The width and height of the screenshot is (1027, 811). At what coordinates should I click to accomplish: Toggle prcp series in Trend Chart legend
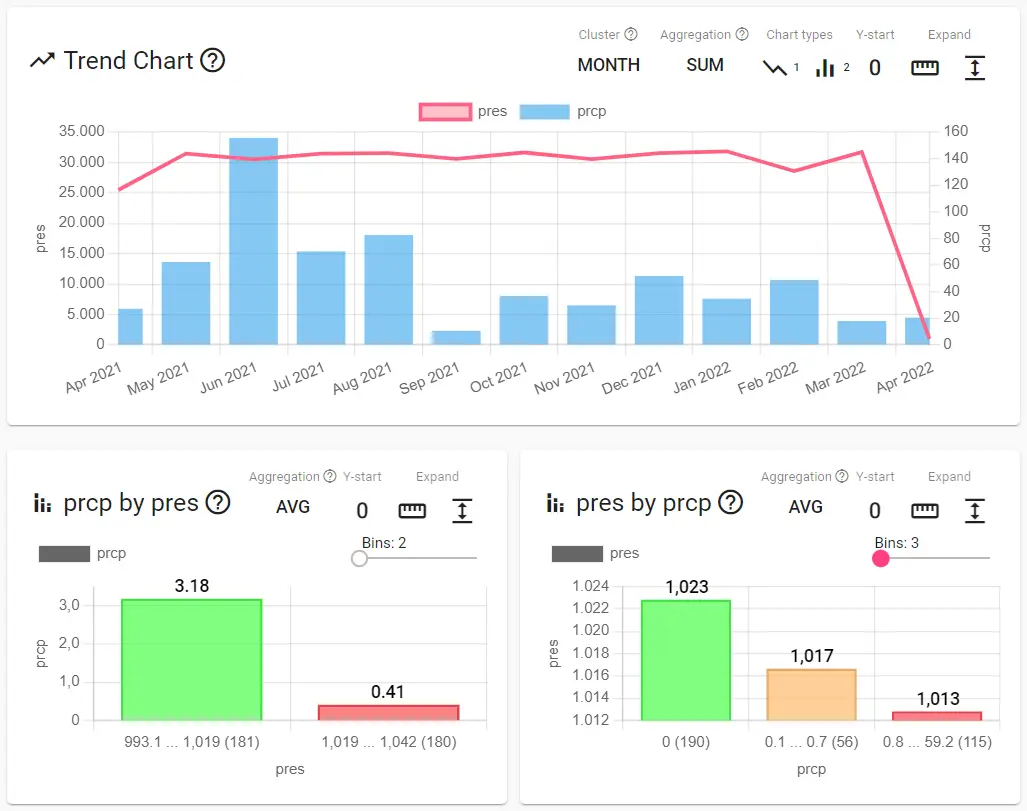pos(563,111)
